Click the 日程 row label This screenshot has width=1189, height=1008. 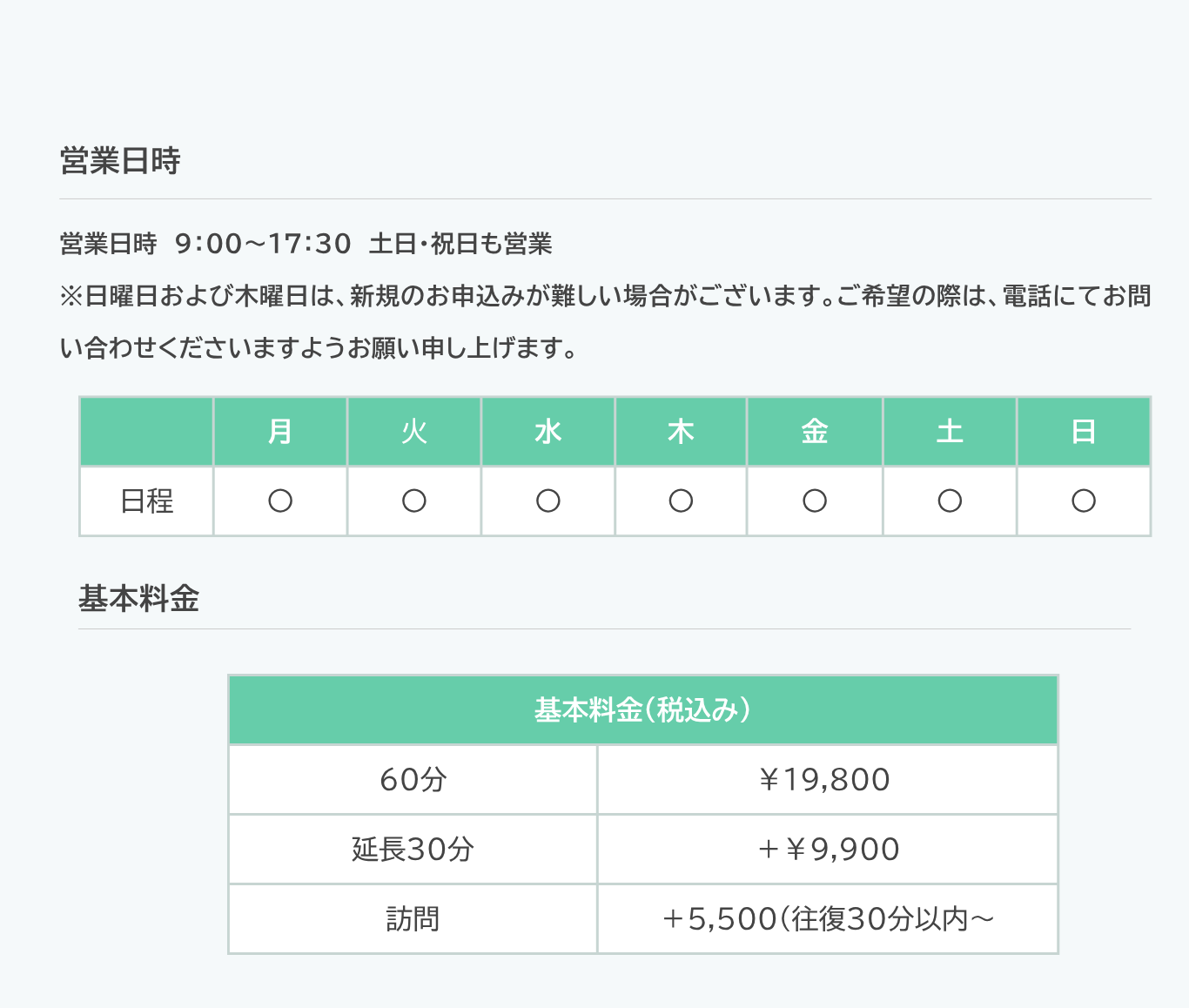point(147,501)
